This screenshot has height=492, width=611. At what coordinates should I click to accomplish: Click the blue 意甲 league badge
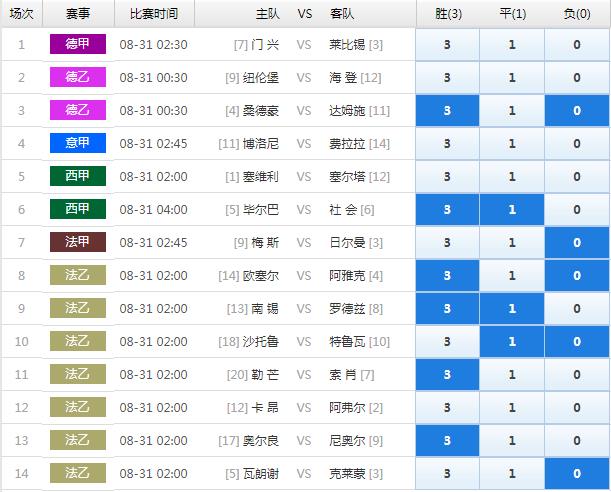[77, 143]
